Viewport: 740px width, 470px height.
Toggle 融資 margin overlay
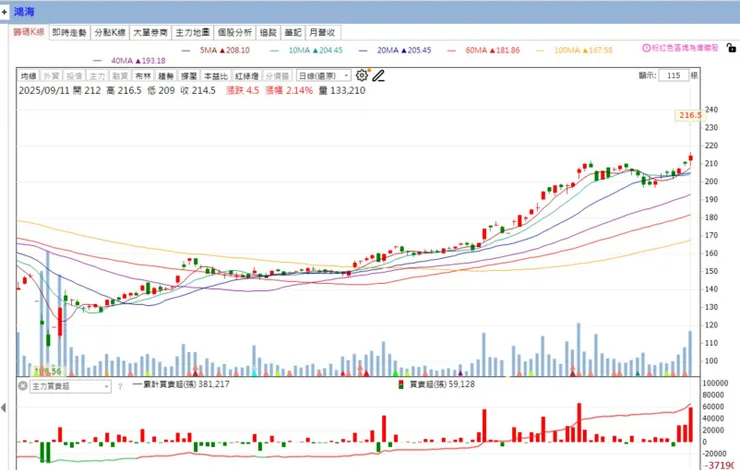tap(120, 76)
